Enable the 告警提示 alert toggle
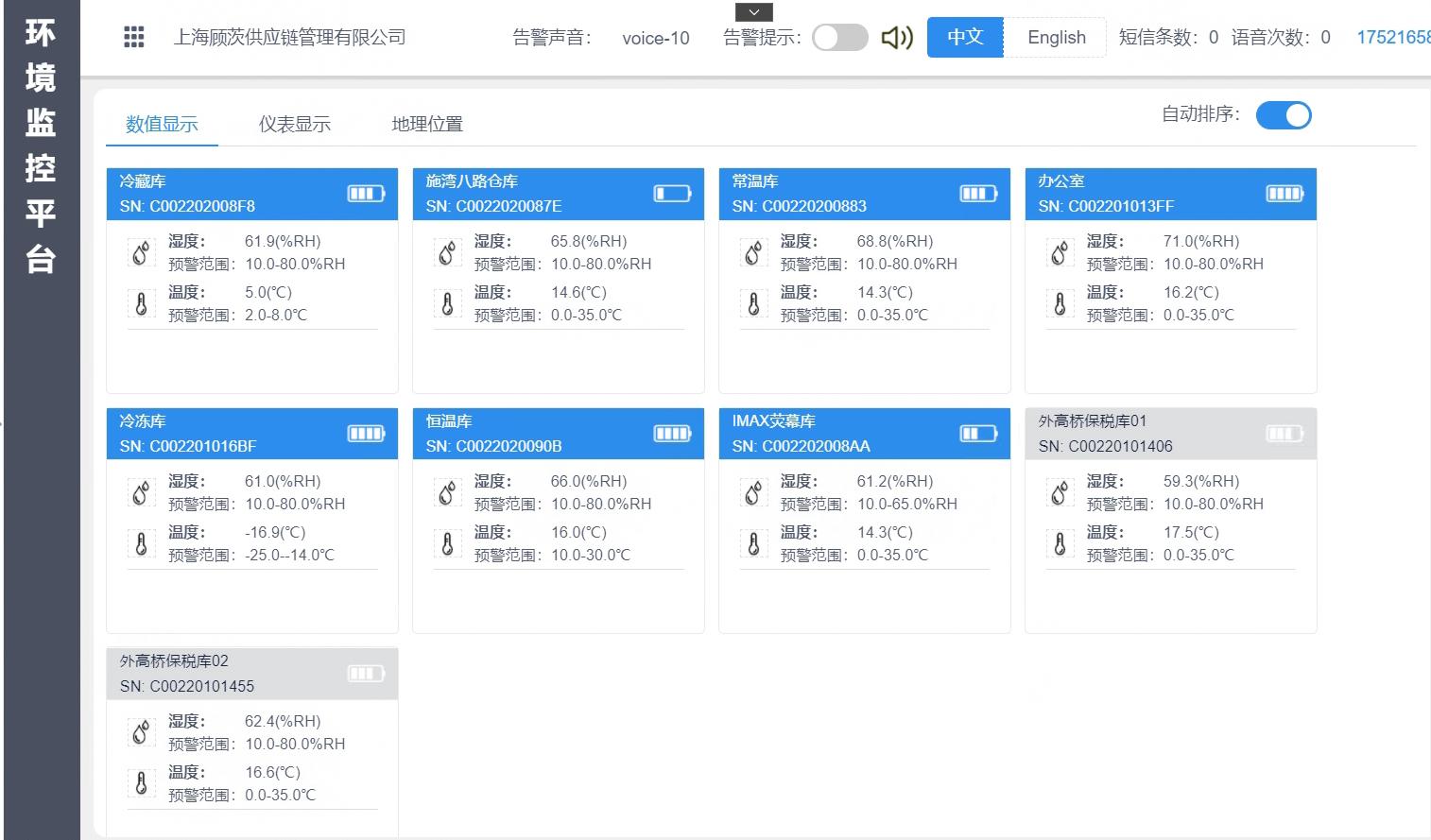 click(x=839, y=38)
